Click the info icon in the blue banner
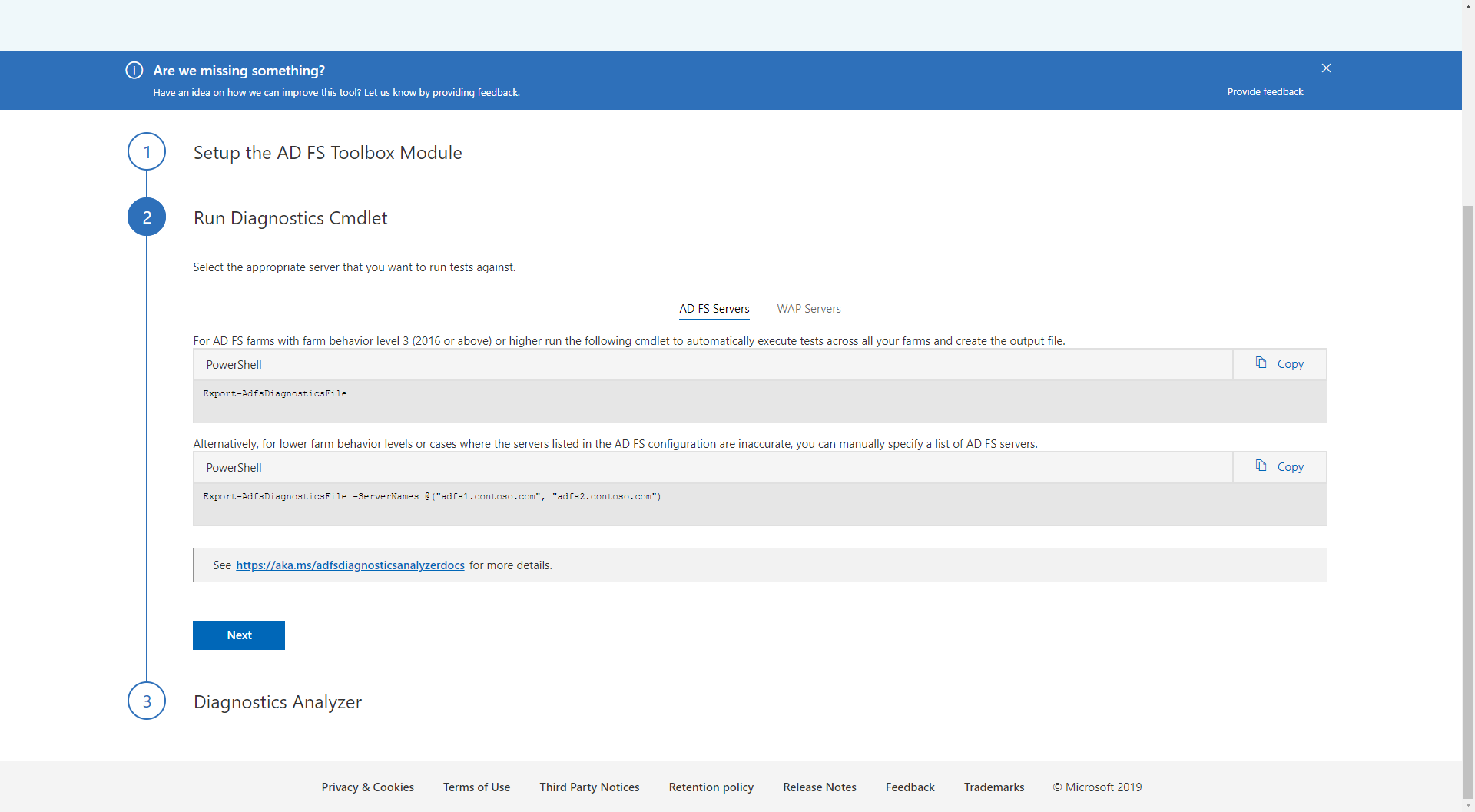Image resolution: width=1475 pixels, height=812 pixels. (134, 70)
